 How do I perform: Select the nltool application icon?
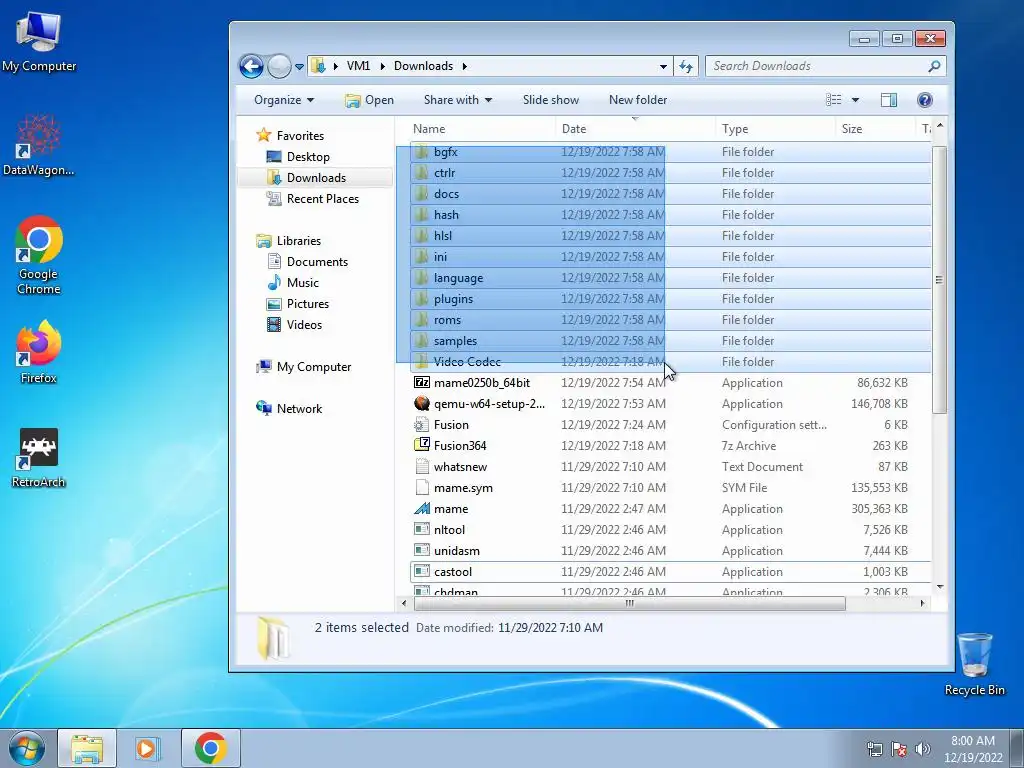[422, 530]
